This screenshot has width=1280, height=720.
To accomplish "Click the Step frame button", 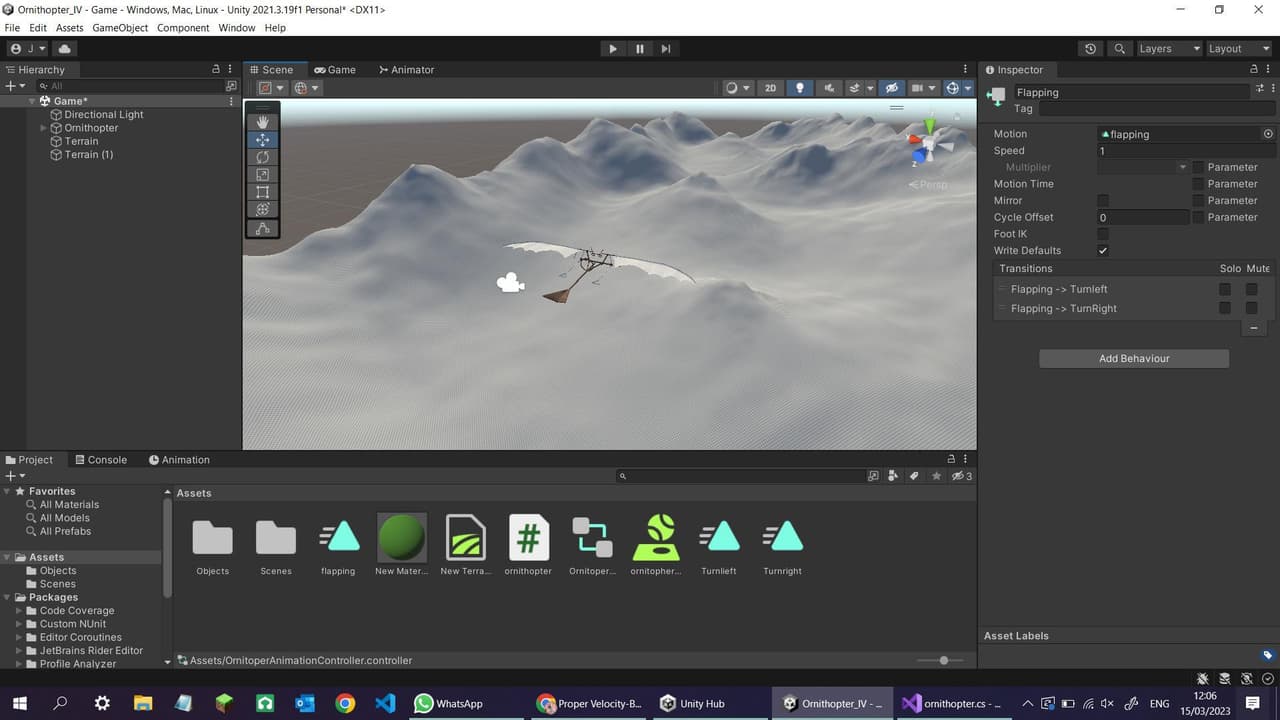I will click(666, 49).
